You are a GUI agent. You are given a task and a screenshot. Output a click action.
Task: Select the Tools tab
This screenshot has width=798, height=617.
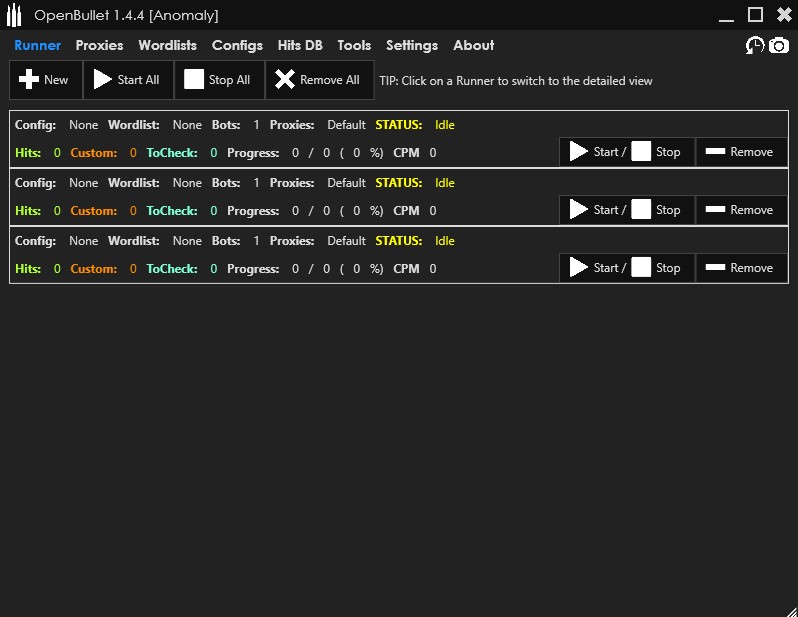click(x=354, y=45)
